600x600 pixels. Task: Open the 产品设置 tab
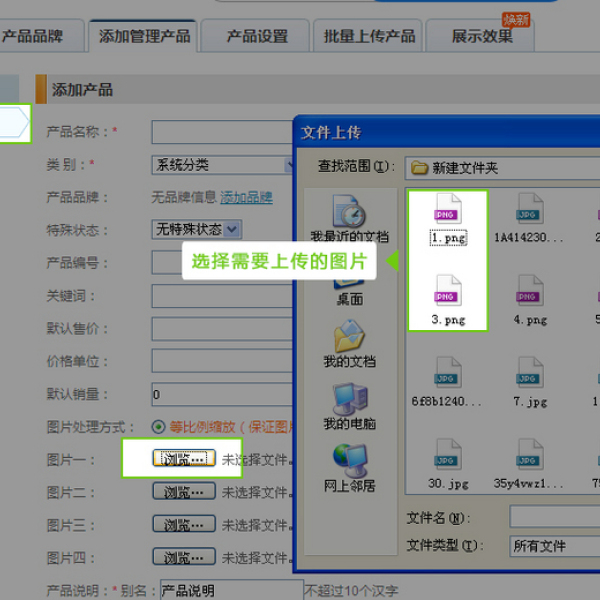(x=256, y=36)
